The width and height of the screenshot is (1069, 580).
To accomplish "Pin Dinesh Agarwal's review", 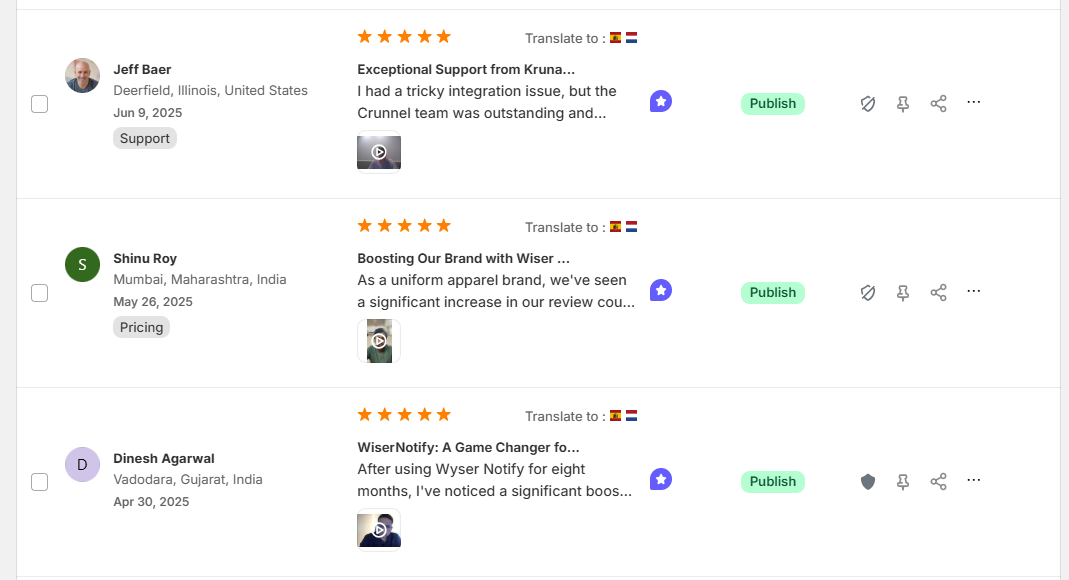I will [x=903, y=482].
